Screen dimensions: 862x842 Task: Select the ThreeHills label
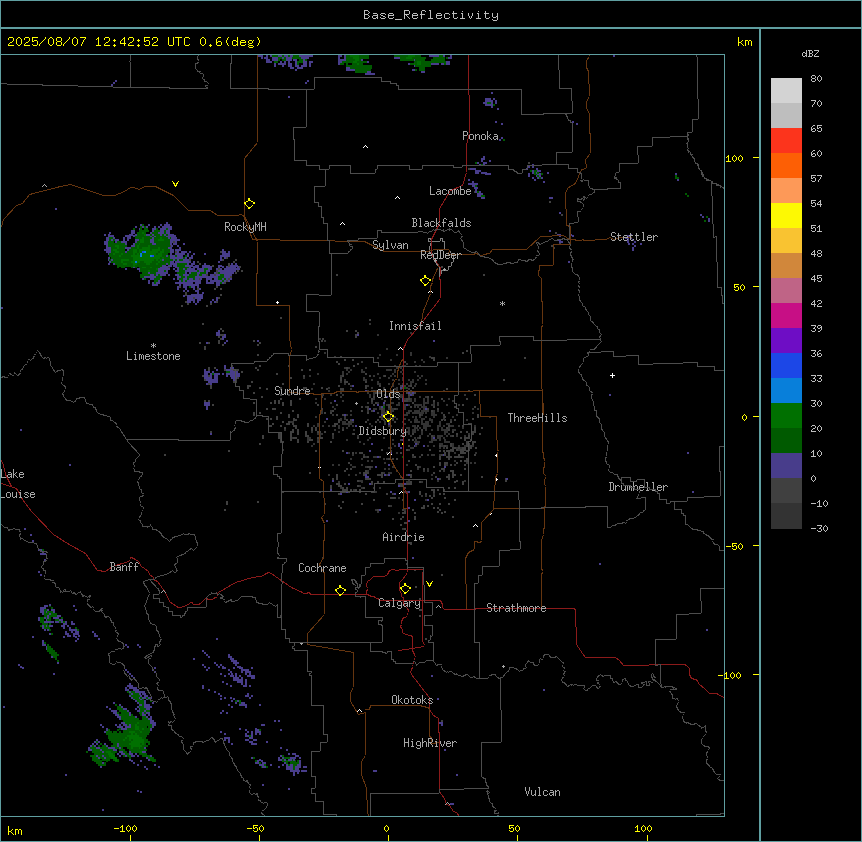pos(537,418)
